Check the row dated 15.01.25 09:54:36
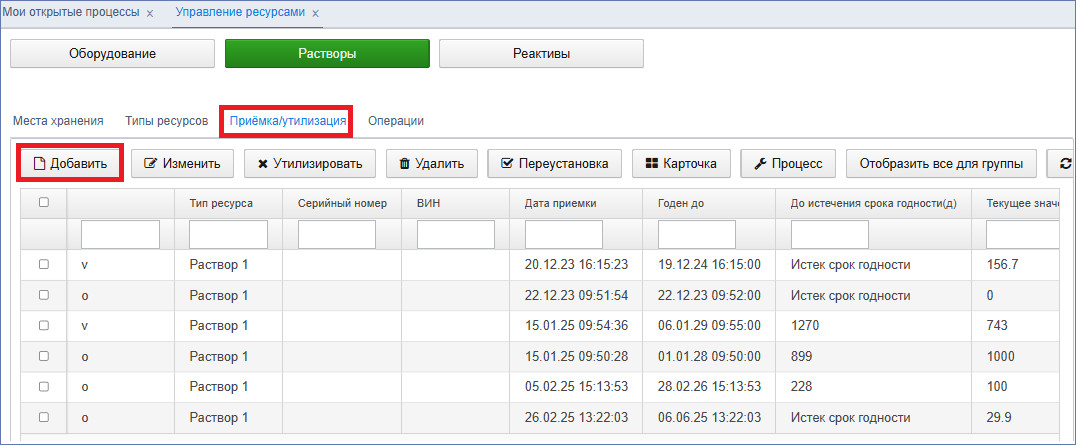The width and height of the screenshot is (1076, 445). (x=44, y=326)
